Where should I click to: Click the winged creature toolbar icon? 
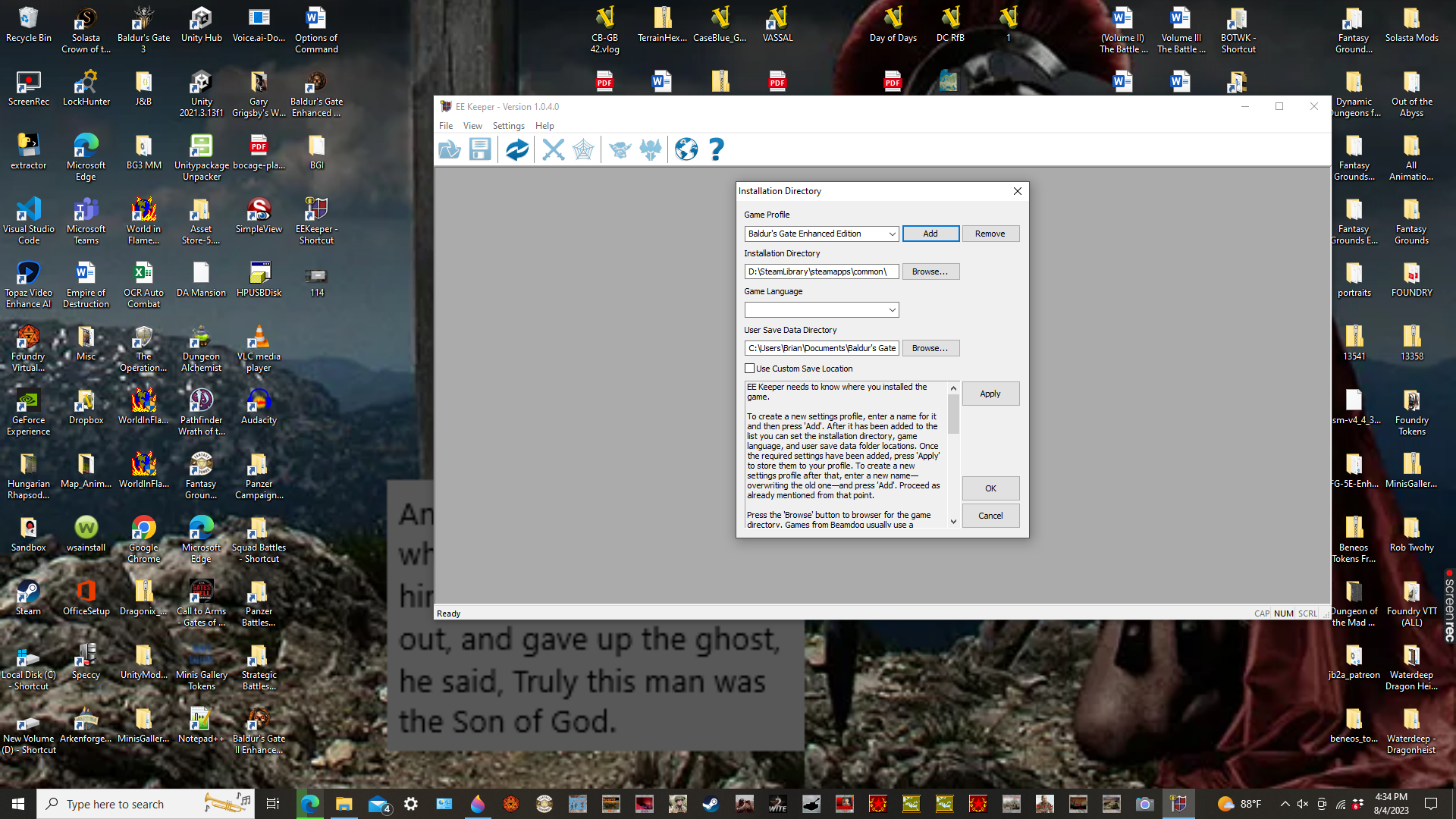(651, 149)
